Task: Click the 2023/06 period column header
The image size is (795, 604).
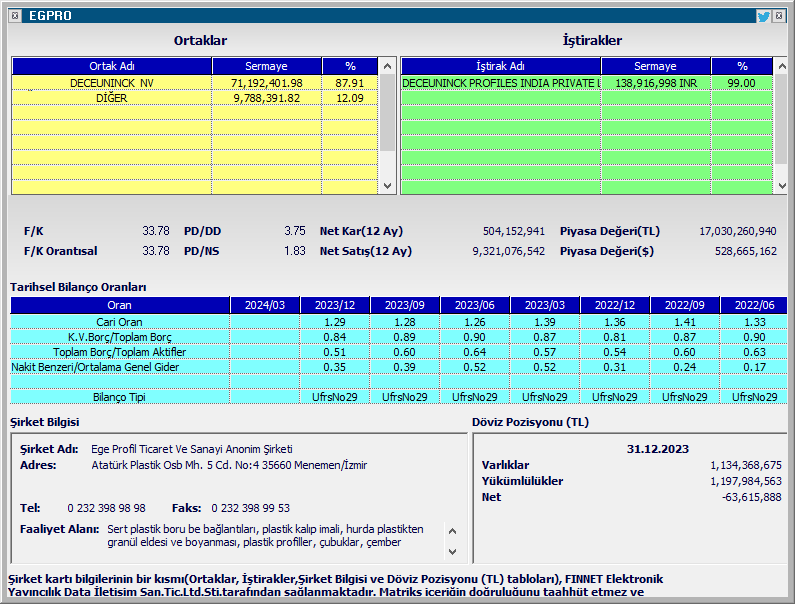Action: (475, 305)
